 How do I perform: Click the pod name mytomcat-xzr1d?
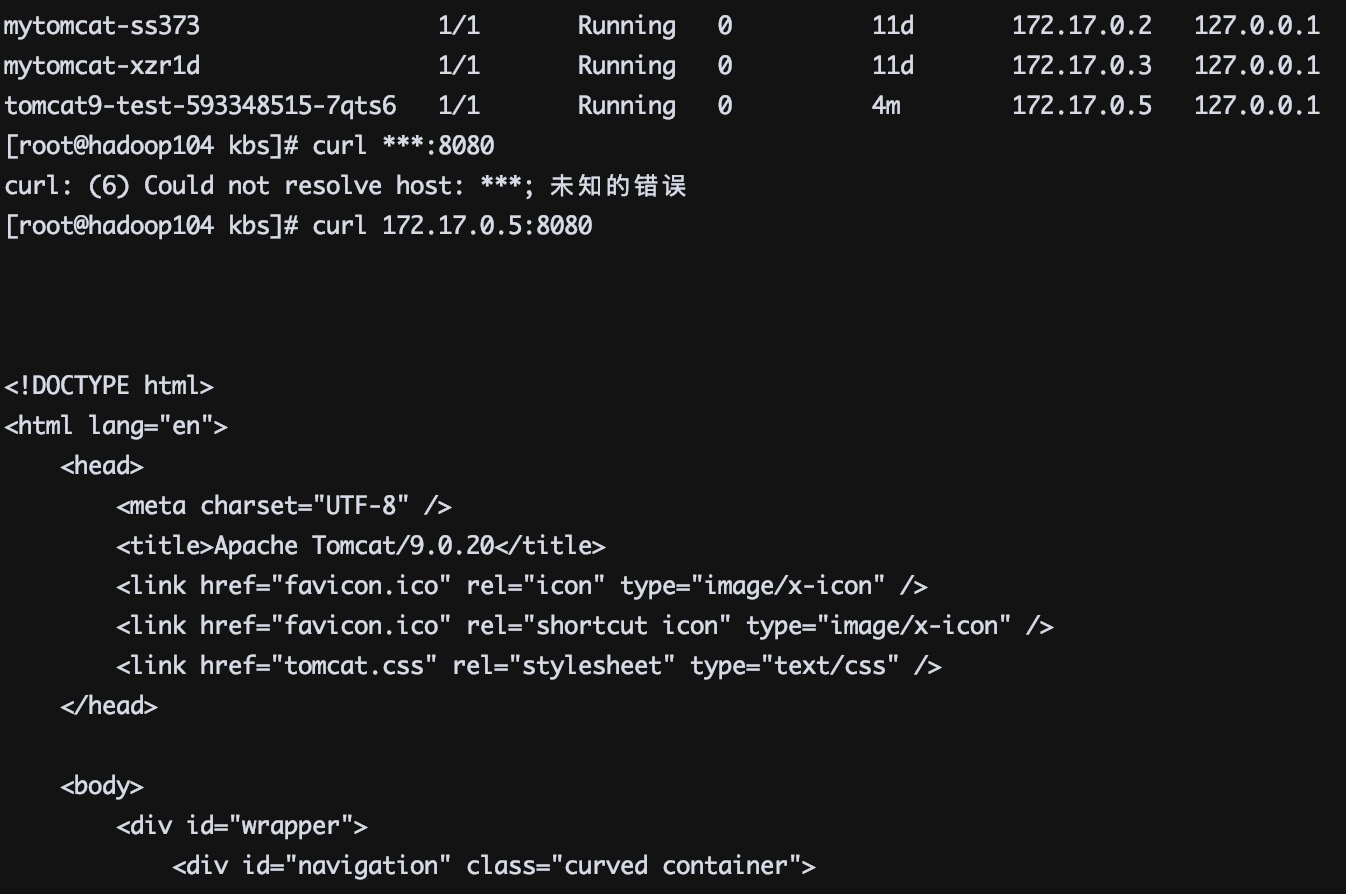coord(102,65)
